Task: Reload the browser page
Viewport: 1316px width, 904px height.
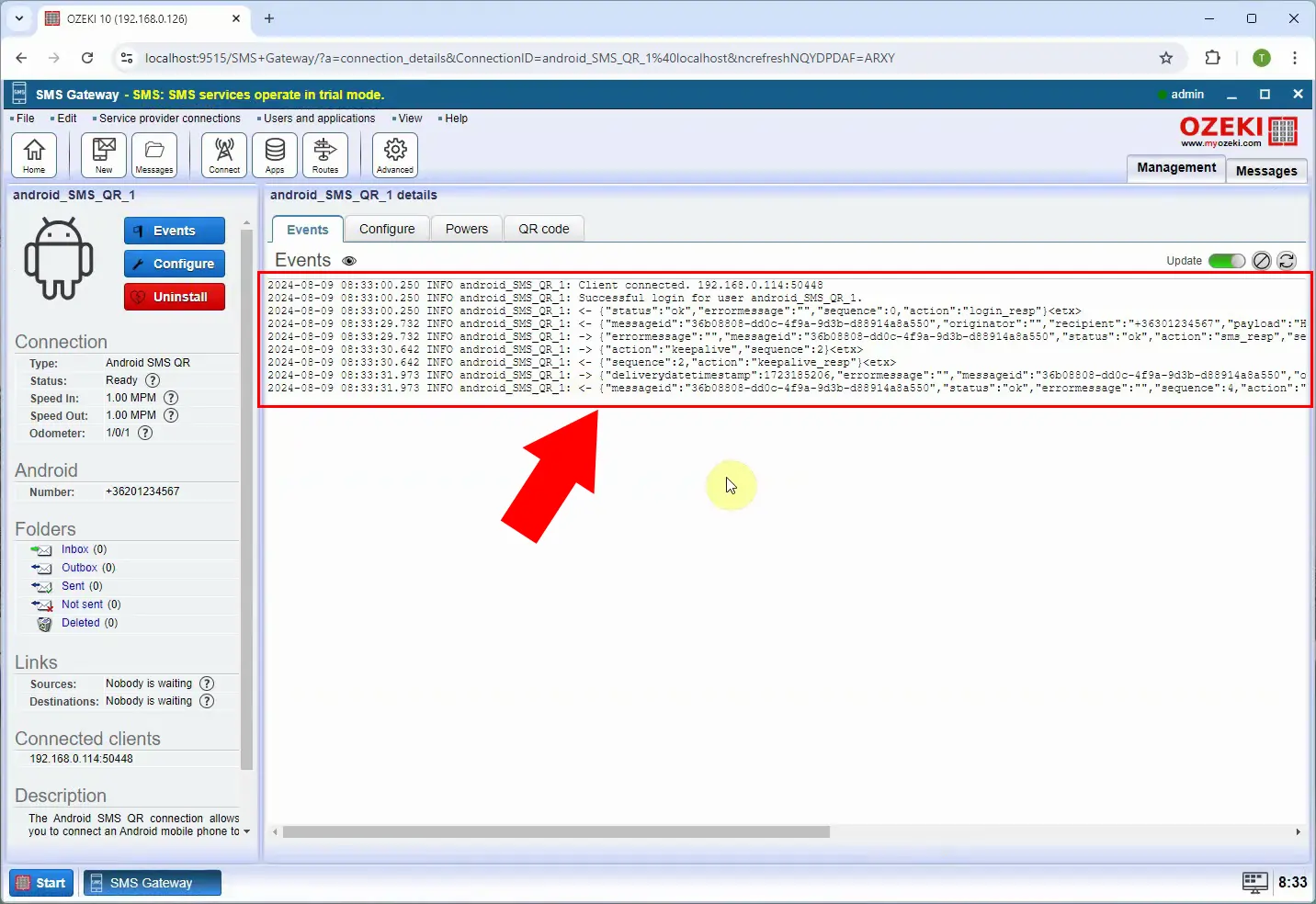Action: coord(87,58)
